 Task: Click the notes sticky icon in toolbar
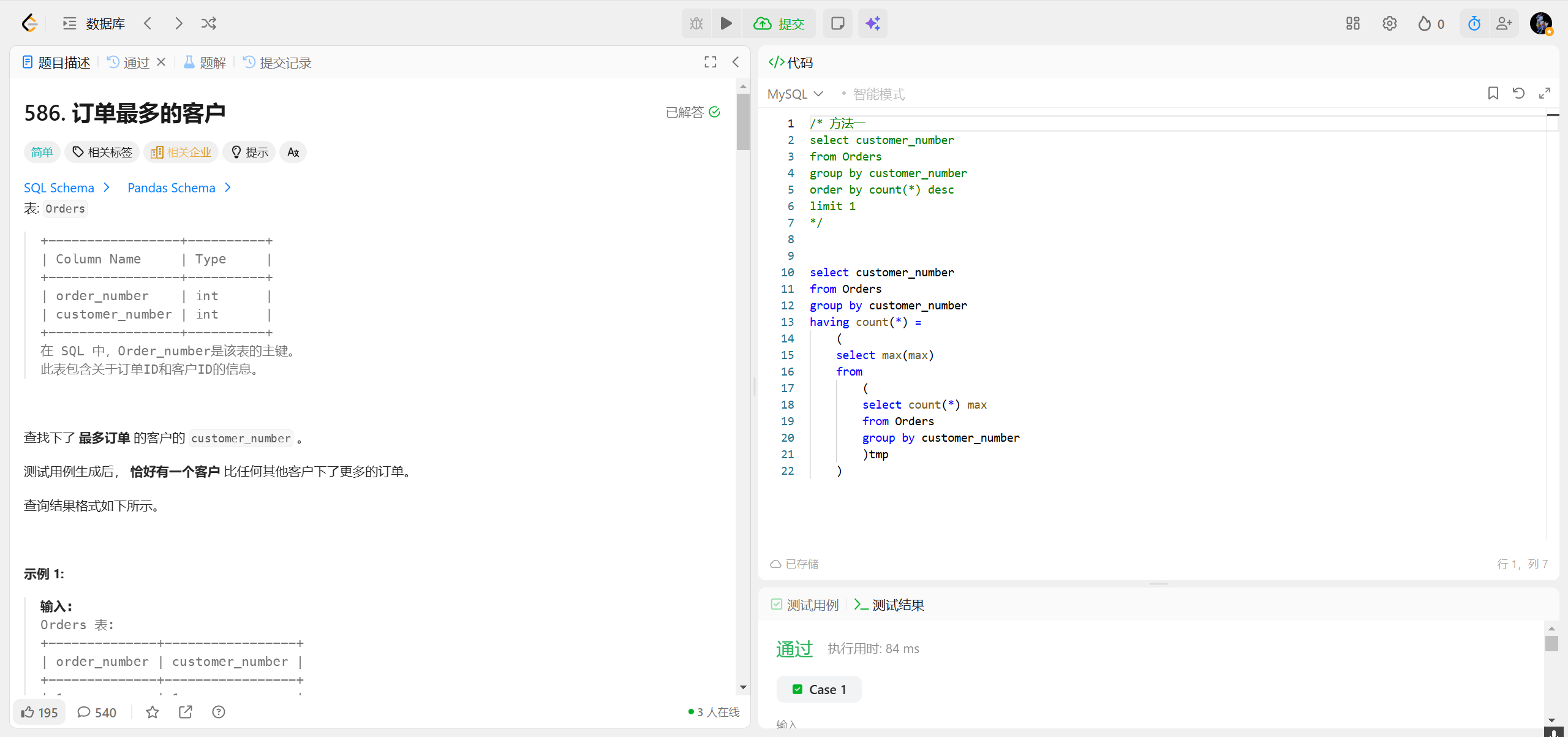[837, 23]
